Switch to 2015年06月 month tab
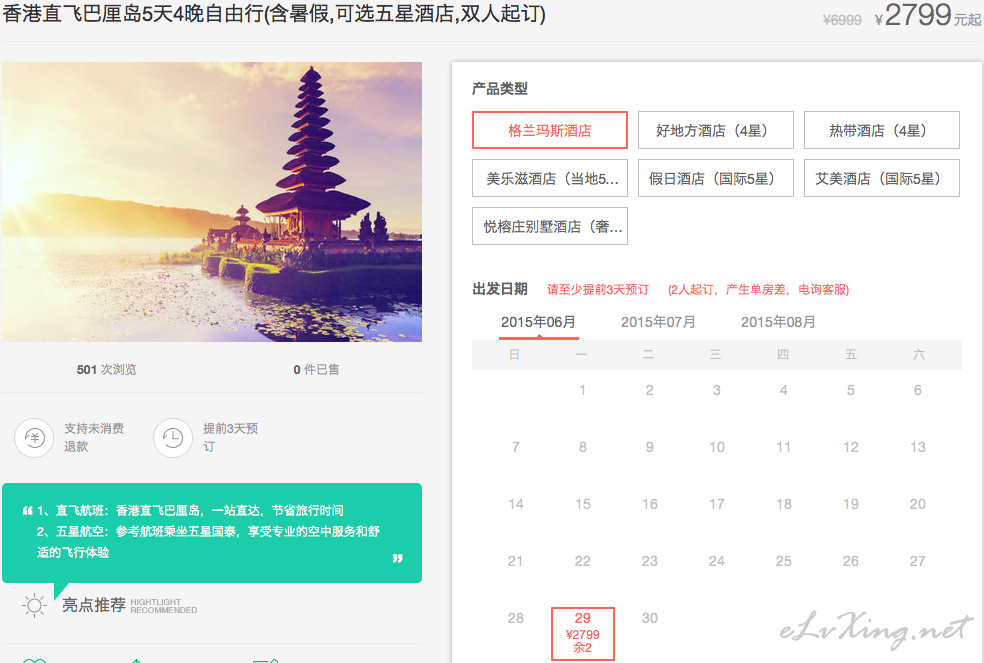The width and height of the screenshot is (984, 663). pyautogui.click(x=538, y=322)
